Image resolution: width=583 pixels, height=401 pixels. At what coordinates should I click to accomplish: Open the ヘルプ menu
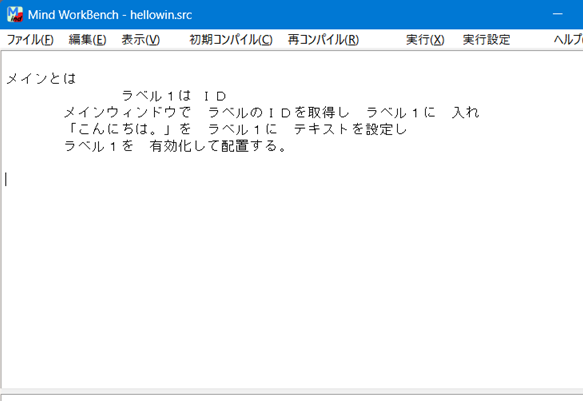point(568,39)
